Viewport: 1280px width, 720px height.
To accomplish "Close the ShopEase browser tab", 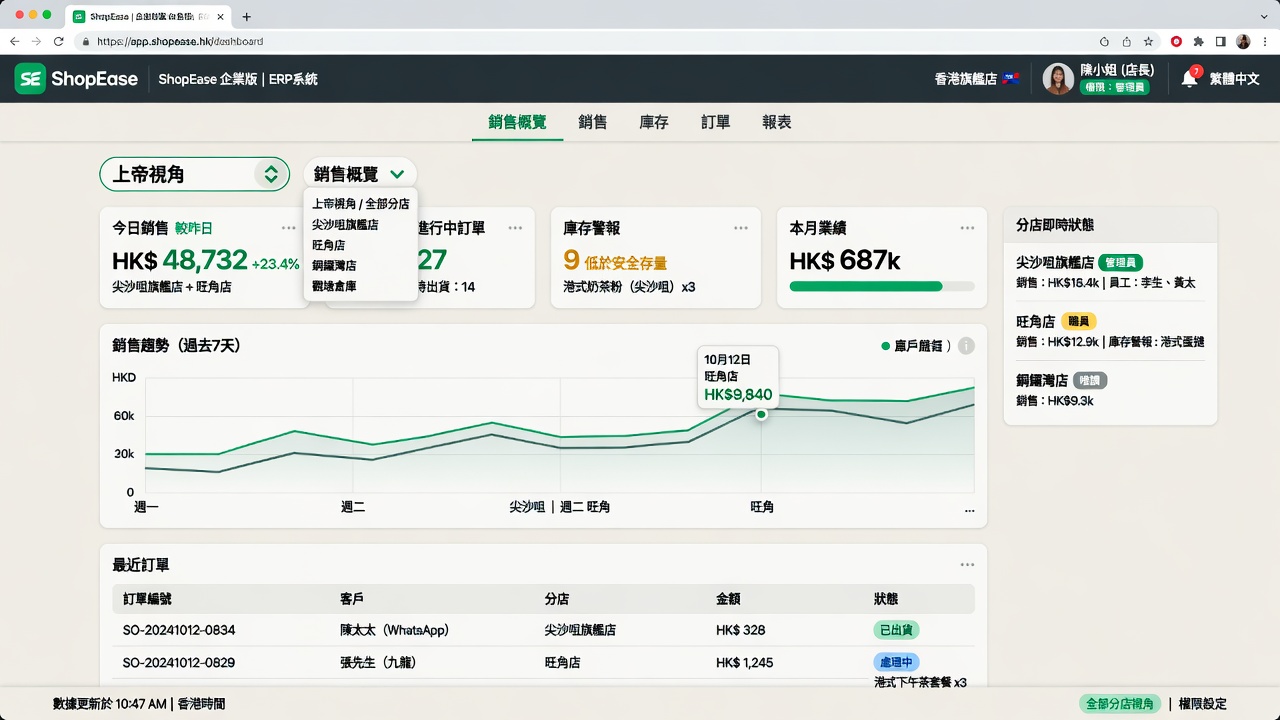I will (x=220, y=16).
